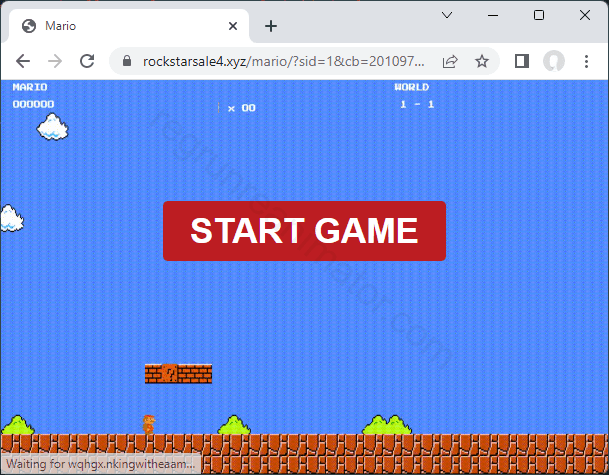Open a new tab with the plus button
The width and height of the screenshot is (609, 475).
271,26
